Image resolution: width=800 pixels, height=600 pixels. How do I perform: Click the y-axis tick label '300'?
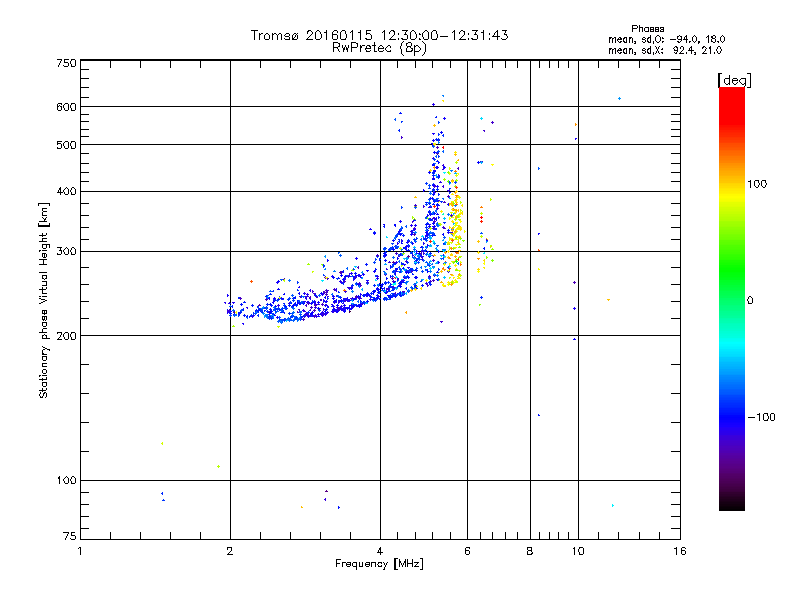(66, 252)
